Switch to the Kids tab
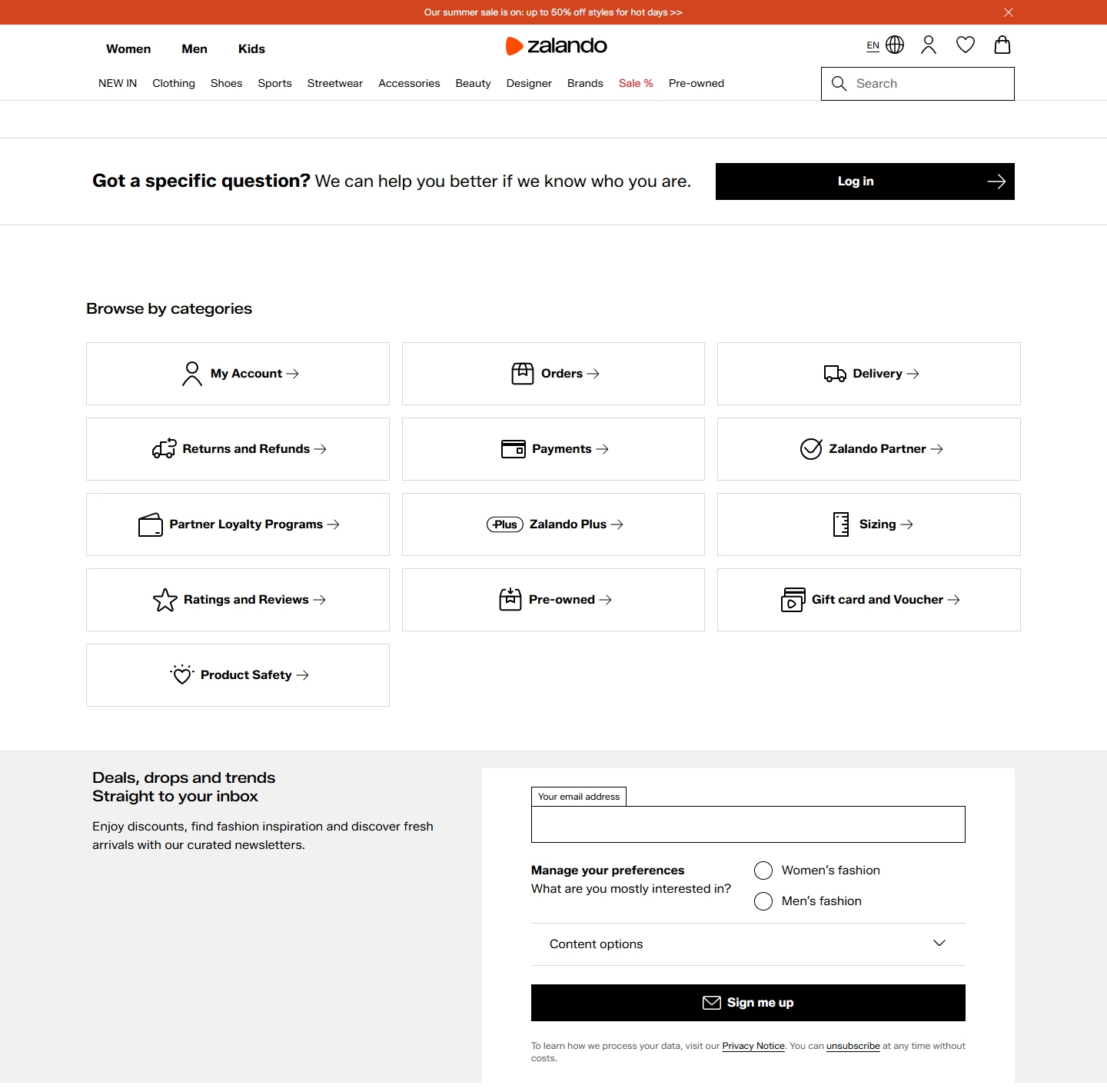1107x1092 pixels. point(251,49)
